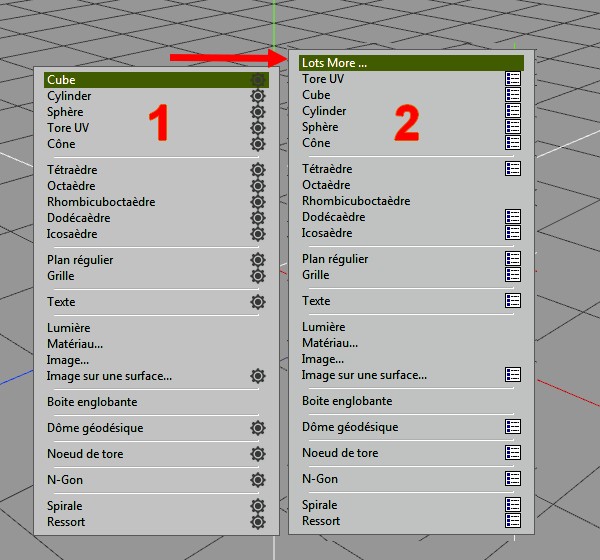Click the gear icon next to Octaèdre
The height and width of the screenshot is (560, 600).
[x=258, y=186]
